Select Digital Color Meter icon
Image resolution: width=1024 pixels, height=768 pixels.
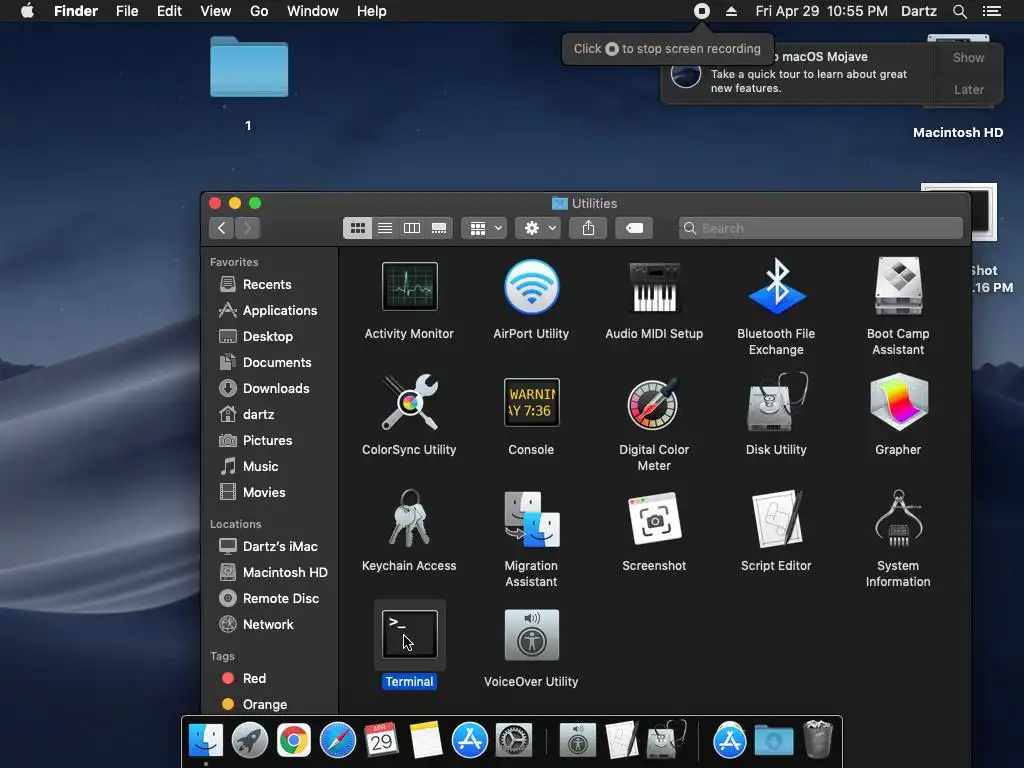point(654,403)
